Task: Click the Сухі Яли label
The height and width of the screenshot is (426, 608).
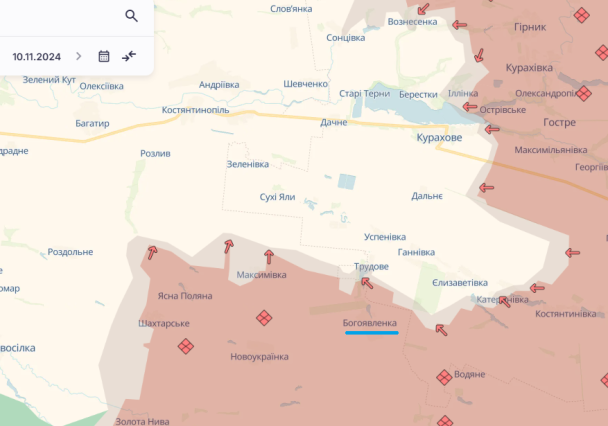Action: 277,197
